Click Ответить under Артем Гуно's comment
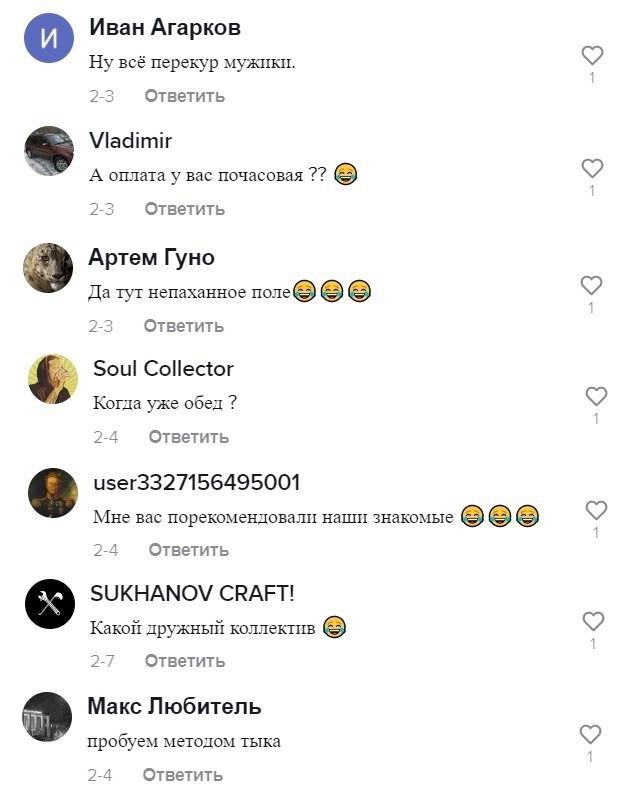 click(183, 326)
